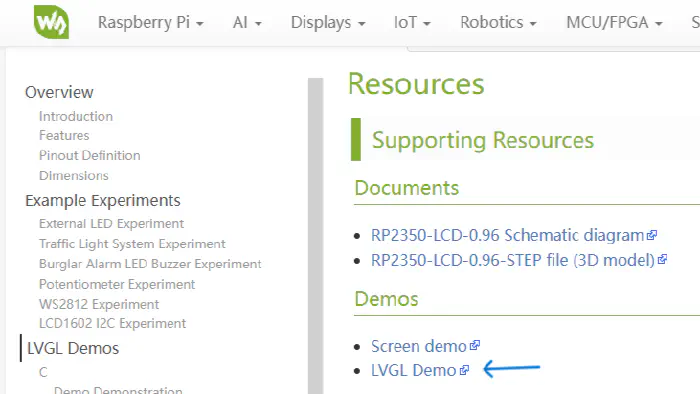The height and width of the screenshot is (394, 700).
Task: Download RP2350-LCD-0.96-STEP file 3D model
Action: coord(513,260)
